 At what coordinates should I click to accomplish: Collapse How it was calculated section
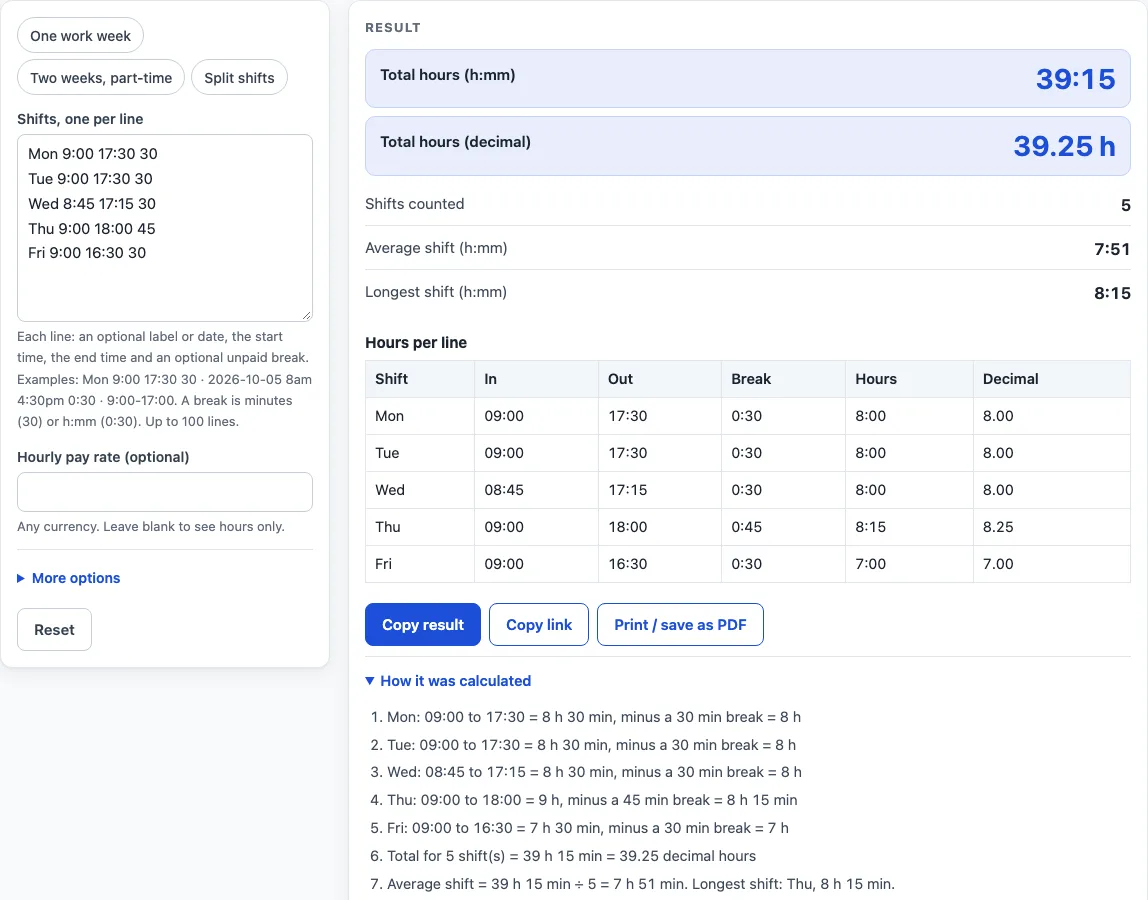point(448,681)
